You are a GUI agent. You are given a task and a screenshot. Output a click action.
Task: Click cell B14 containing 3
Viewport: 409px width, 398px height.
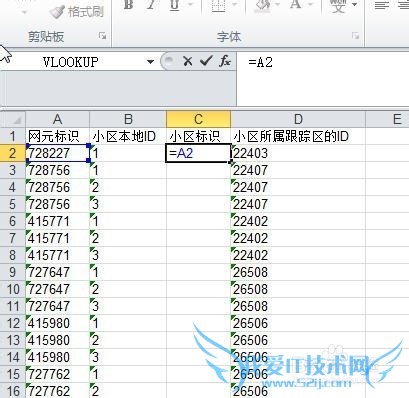tap(128, 357)
